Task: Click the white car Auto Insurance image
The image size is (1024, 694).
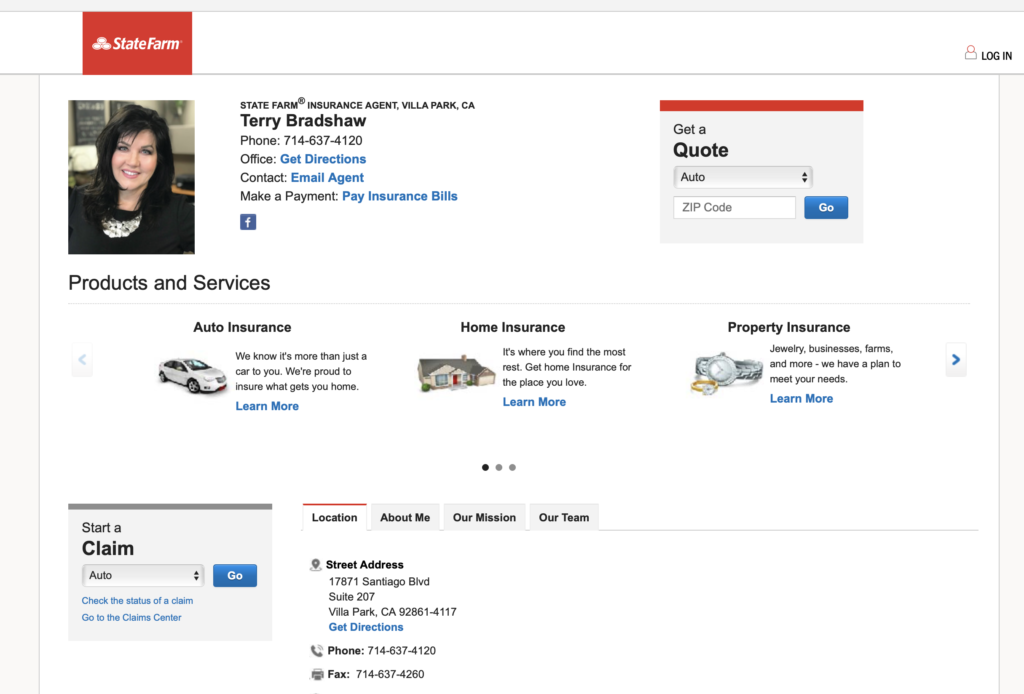Action: click(x=192, y=375)
